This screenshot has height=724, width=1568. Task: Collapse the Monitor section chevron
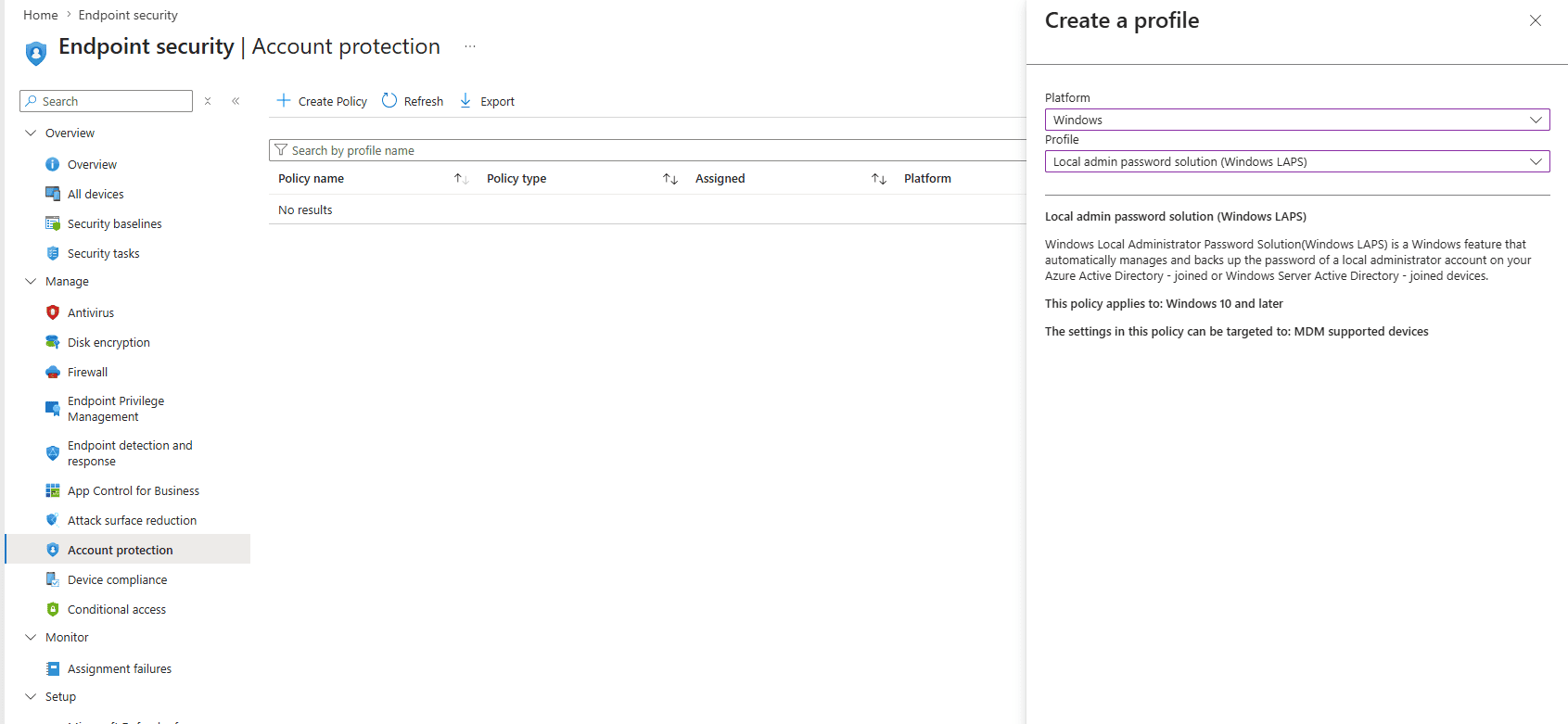point(31,637)
